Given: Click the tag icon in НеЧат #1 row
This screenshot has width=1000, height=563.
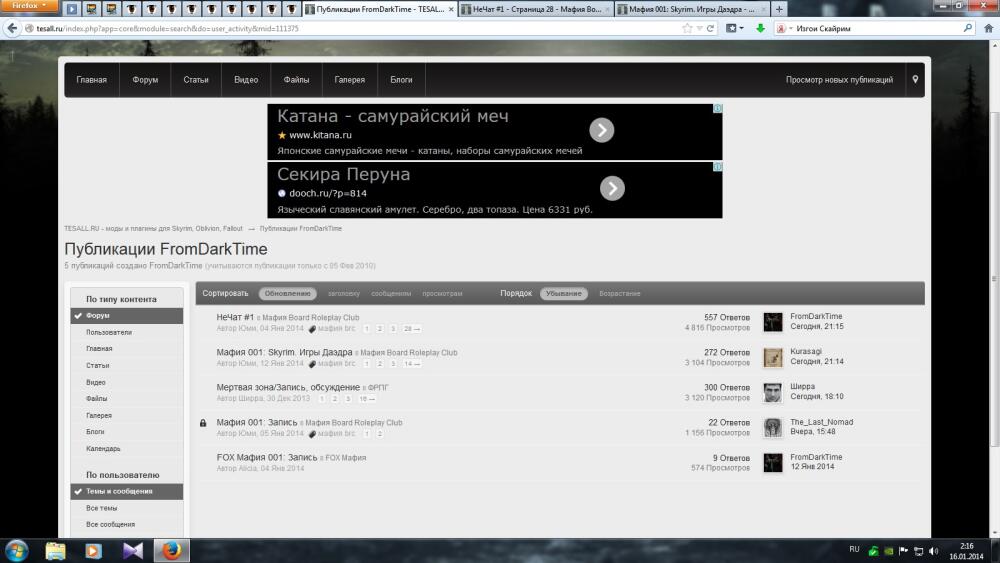Looking at the screenshot, I should click(312, 329).
